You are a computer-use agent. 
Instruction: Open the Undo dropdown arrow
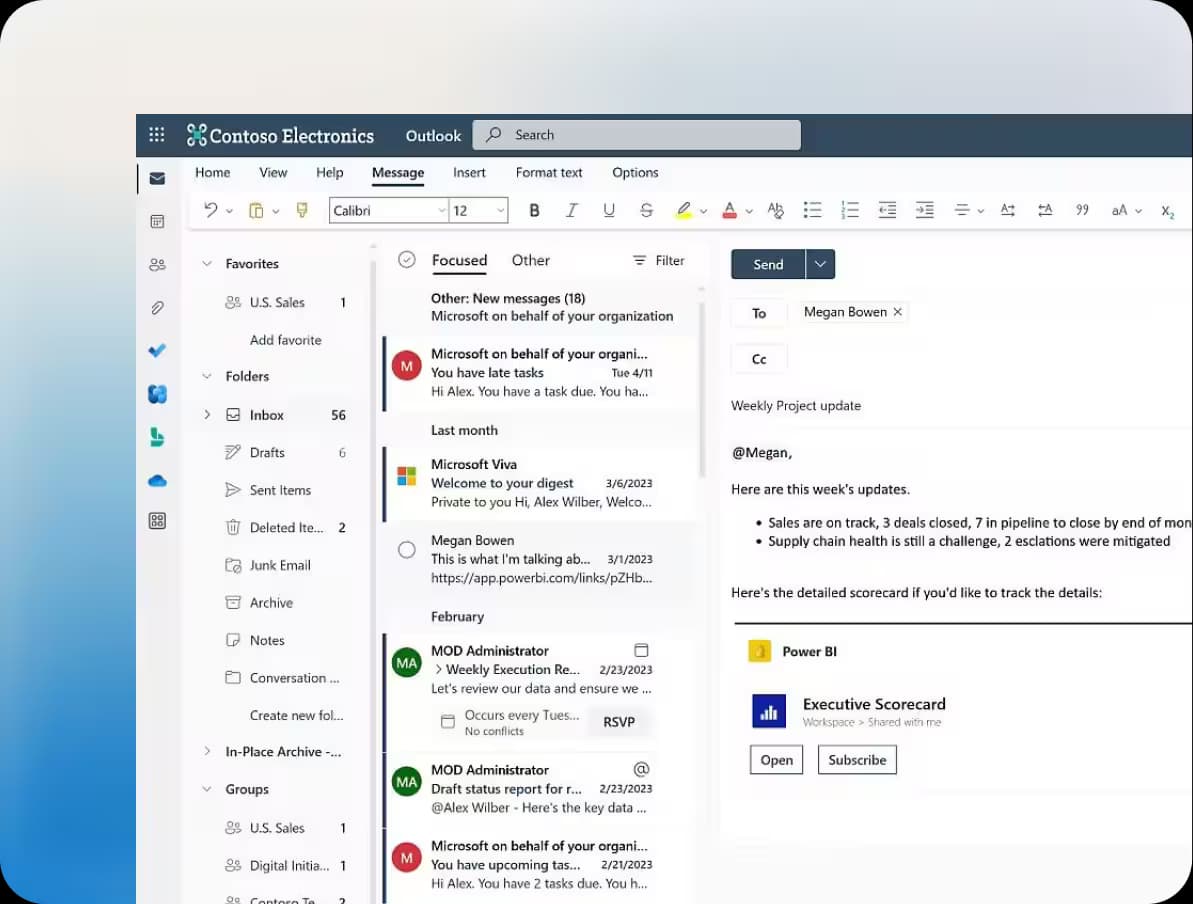pyautogui.click(x=229, y=211)
